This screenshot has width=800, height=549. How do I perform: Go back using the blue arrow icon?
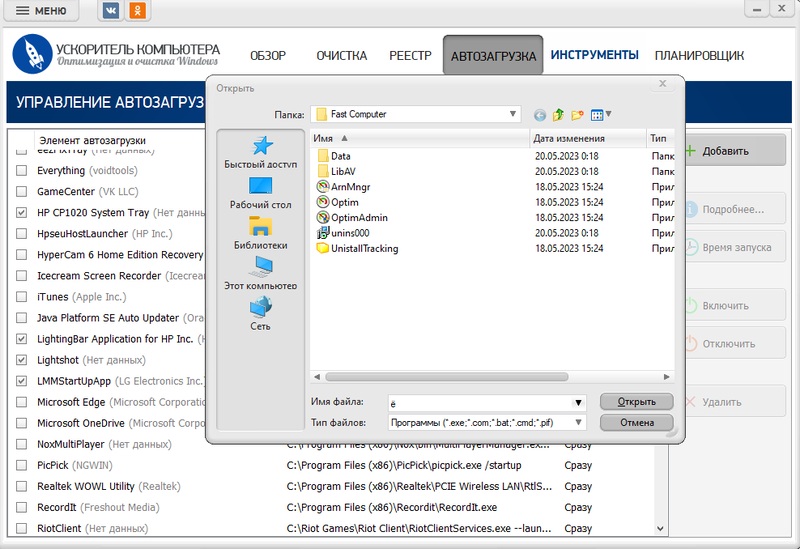540,115
